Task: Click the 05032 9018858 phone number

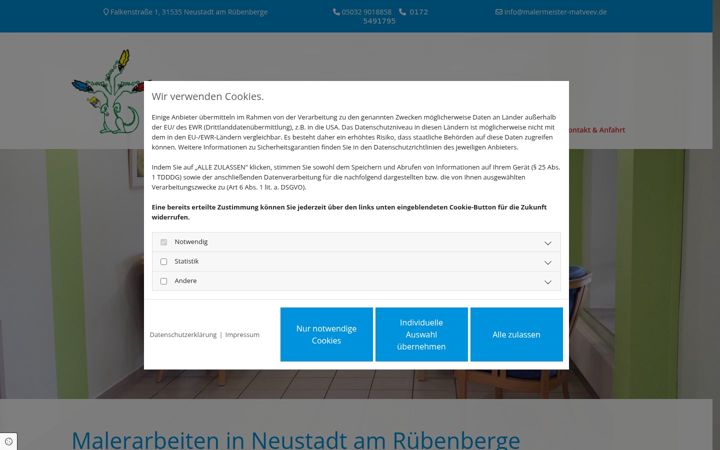Action: pos(366,12)
